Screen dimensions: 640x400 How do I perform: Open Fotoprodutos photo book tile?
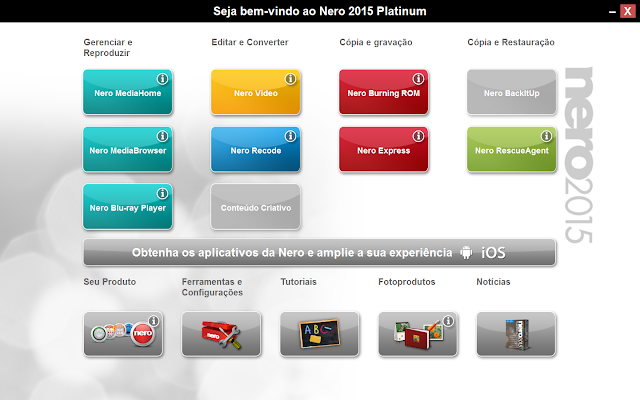418,334
